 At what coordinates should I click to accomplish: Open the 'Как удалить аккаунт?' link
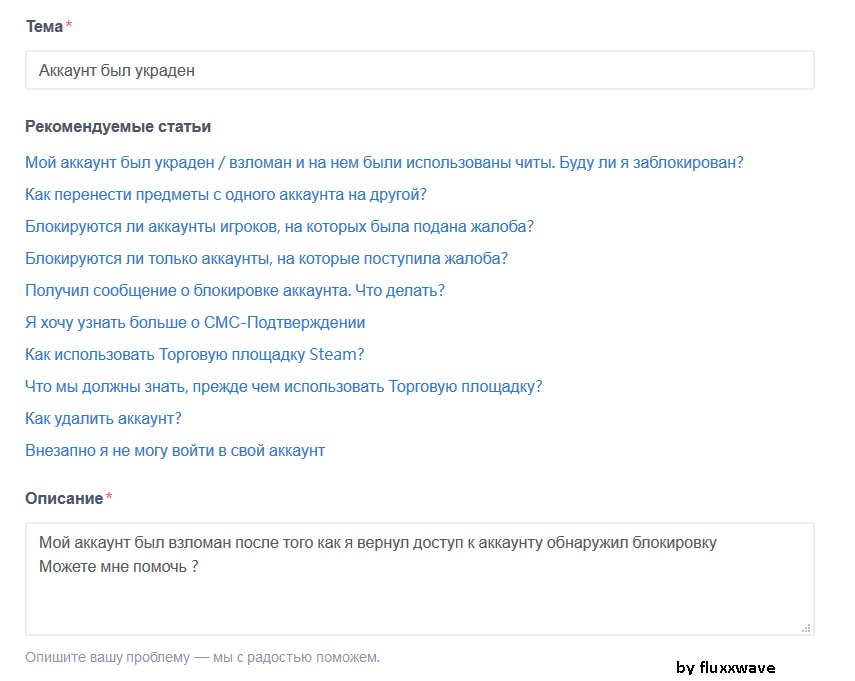(x=103, y=418)
